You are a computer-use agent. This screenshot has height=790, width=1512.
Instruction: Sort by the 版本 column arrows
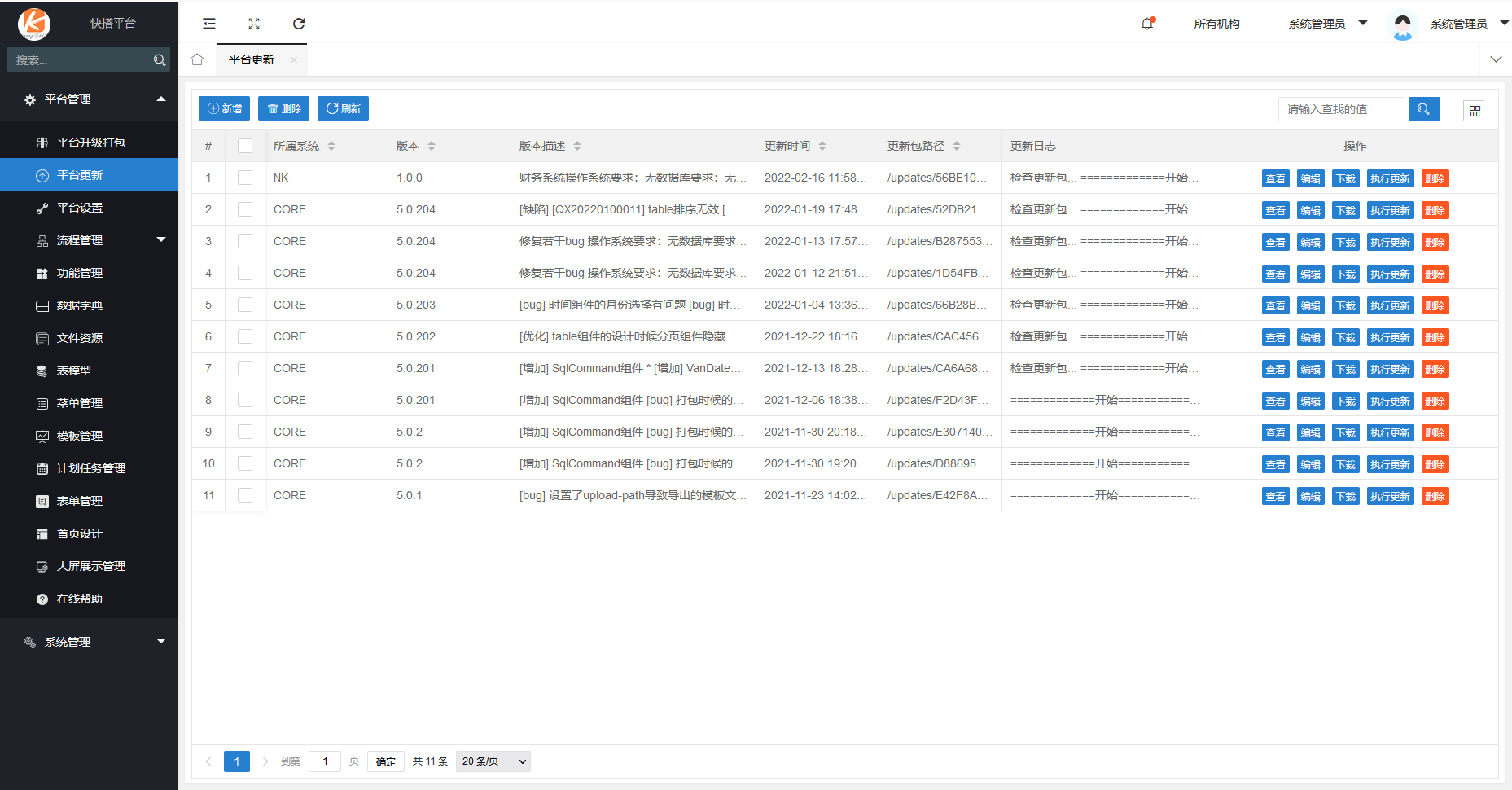tap(432, 146)
